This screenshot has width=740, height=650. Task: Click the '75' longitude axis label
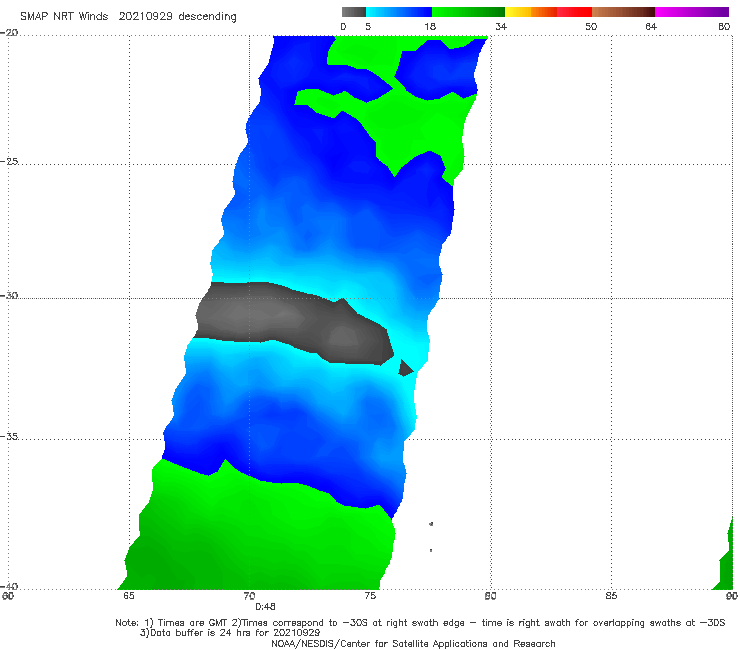[x=370, y=596]
